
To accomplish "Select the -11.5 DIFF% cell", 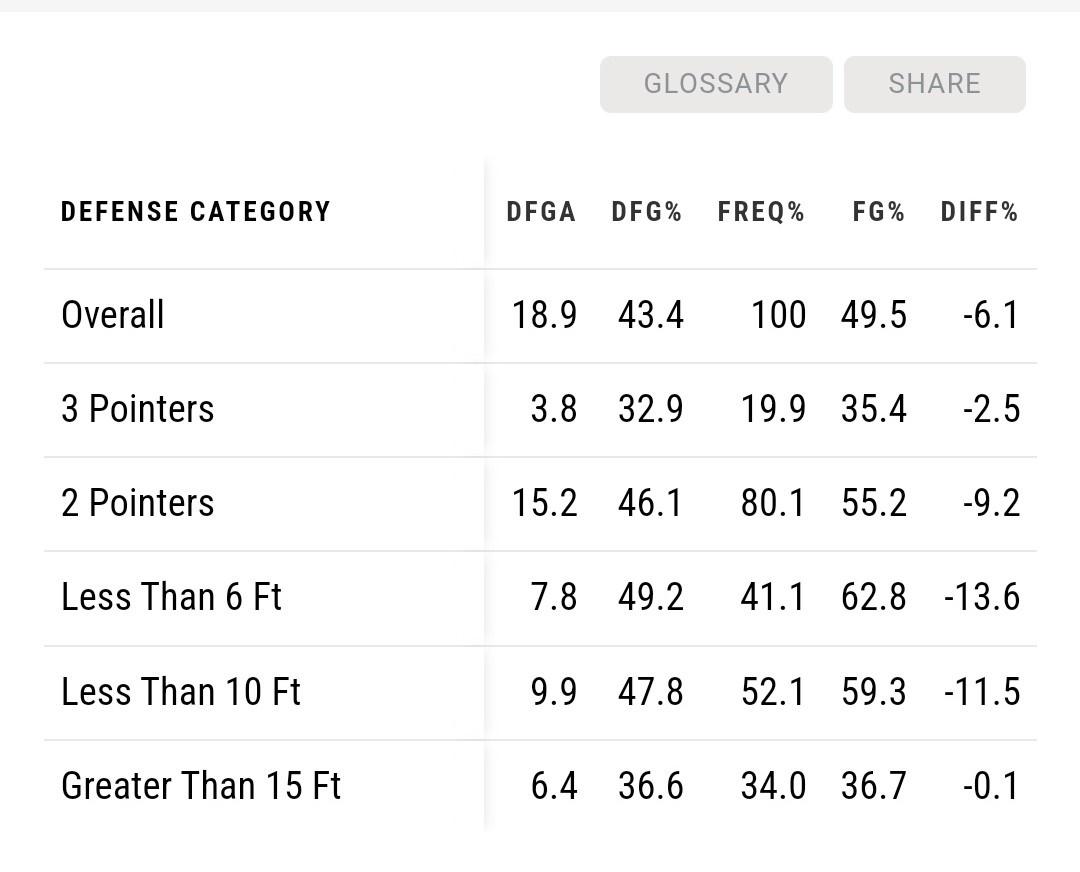I will (x=982, y=692).
